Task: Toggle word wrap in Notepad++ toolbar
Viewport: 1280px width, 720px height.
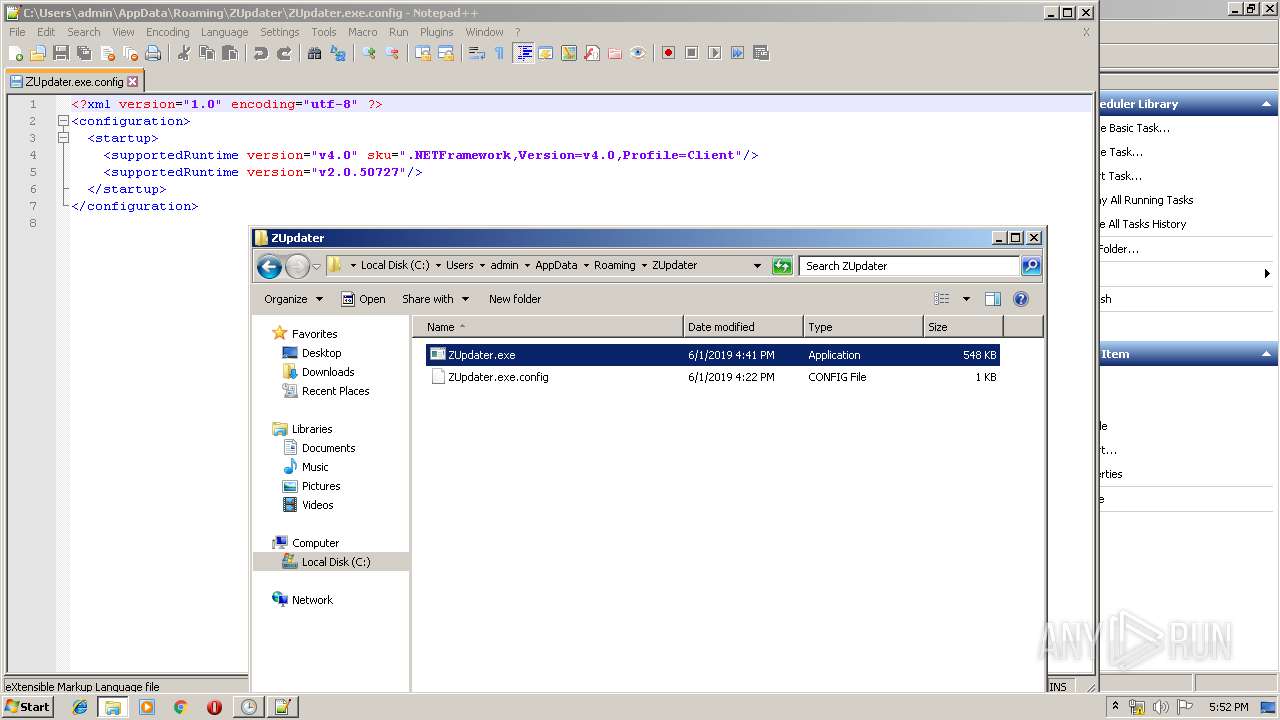Action: [477, 53]
